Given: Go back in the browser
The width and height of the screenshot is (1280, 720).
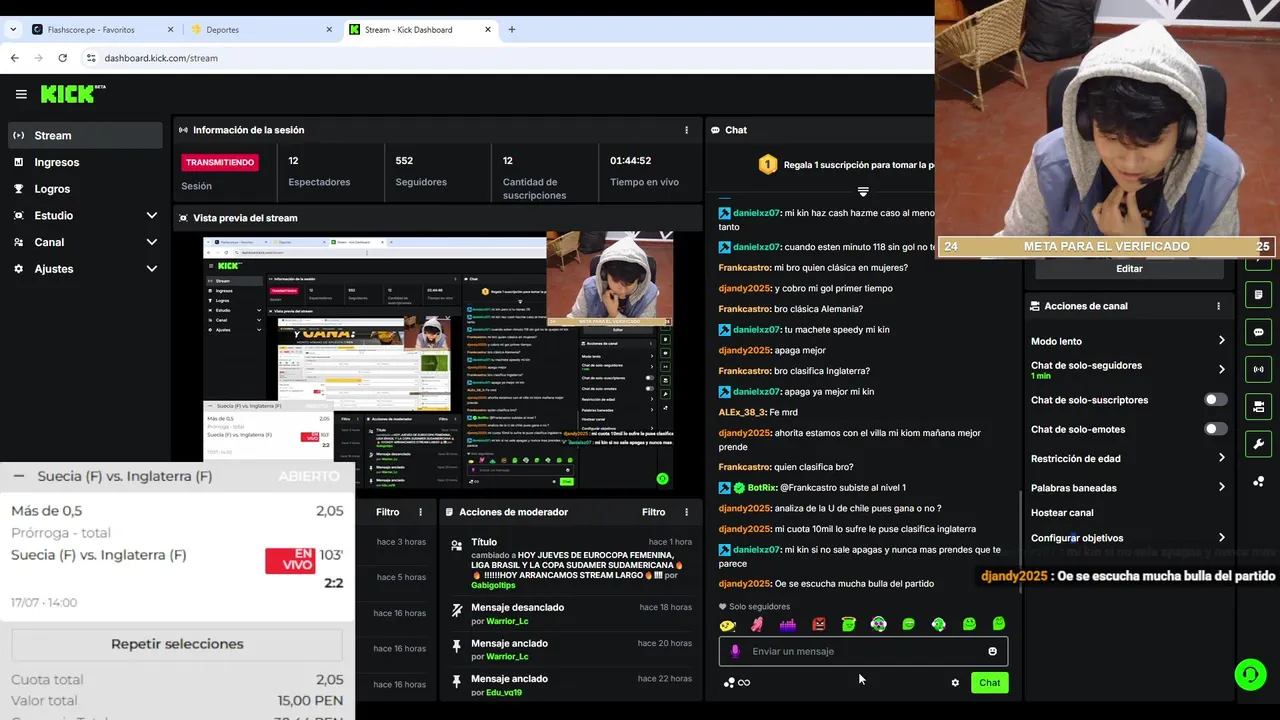Looking at the screenshot, I should coord(14,58).
